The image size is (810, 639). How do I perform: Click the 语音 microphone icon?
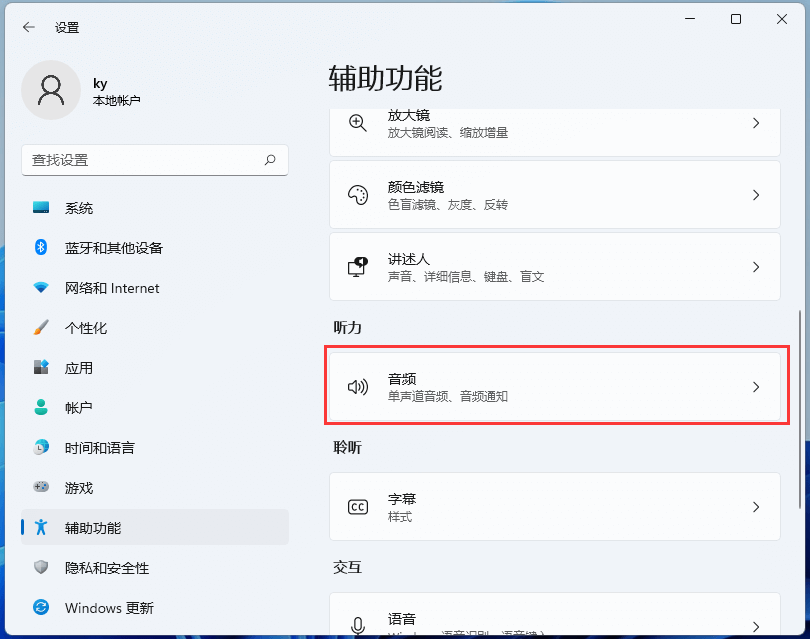[357, 625]
